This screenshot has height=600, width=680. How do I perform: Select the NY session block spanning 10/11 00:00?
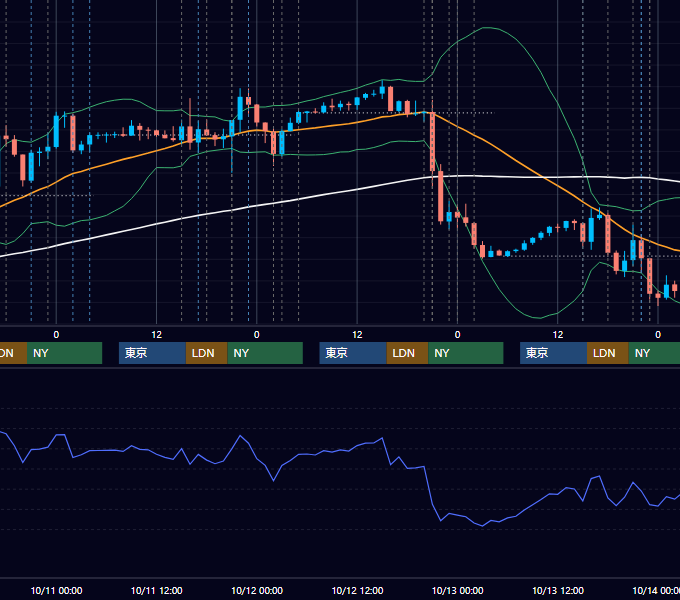tap(64, 353)
